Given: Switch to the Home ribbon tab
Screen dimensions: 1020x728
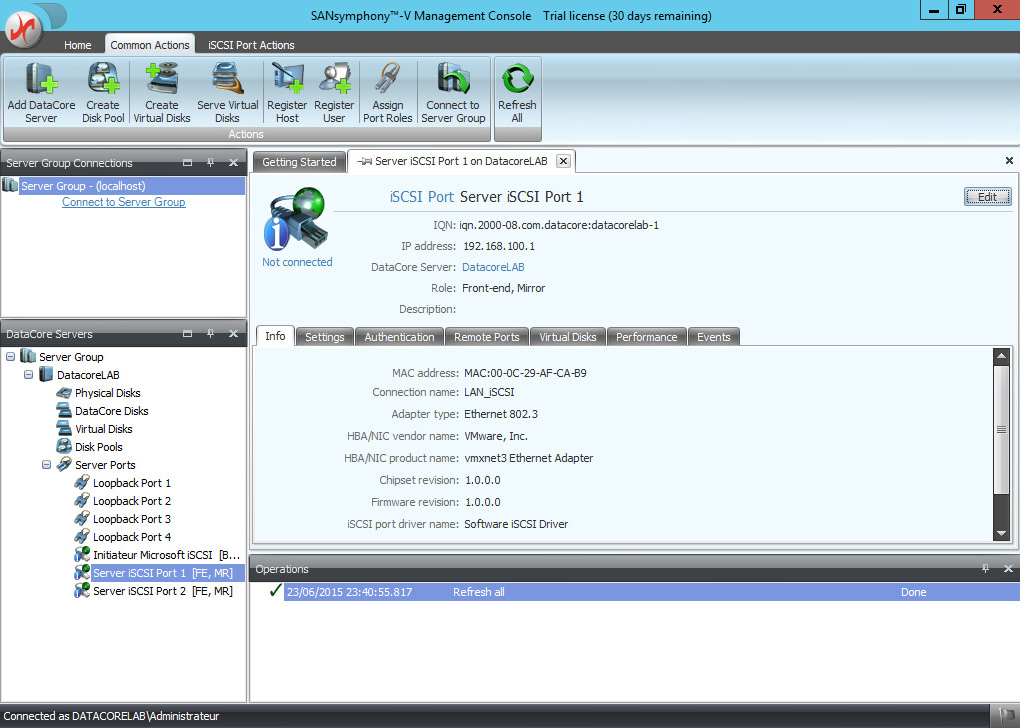Looking at the screenshot, I should click(77, 45).
